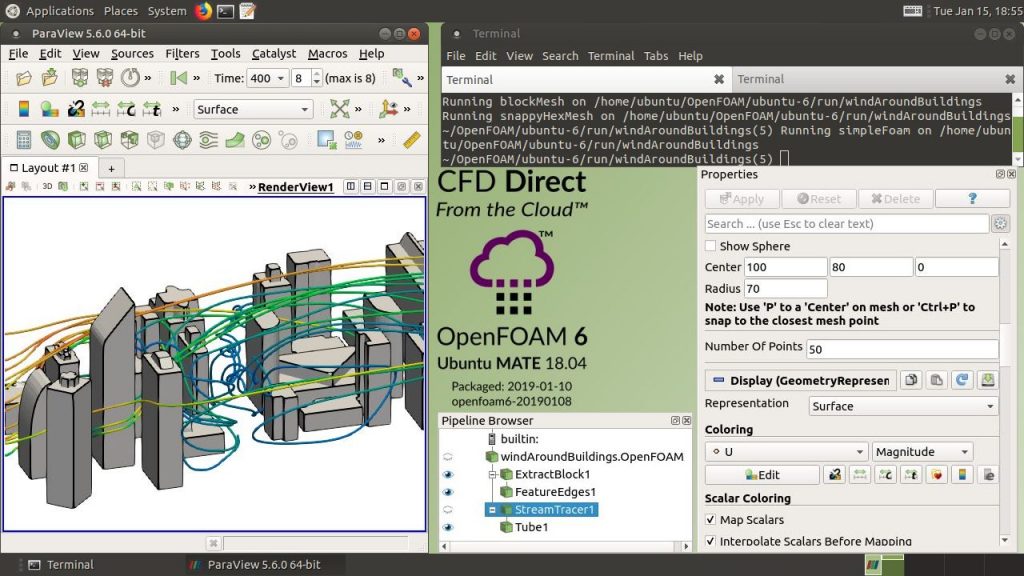Apply the Warp By Vector filter icon
Screen dimensions: 1024x576
[x=235, y=140]
